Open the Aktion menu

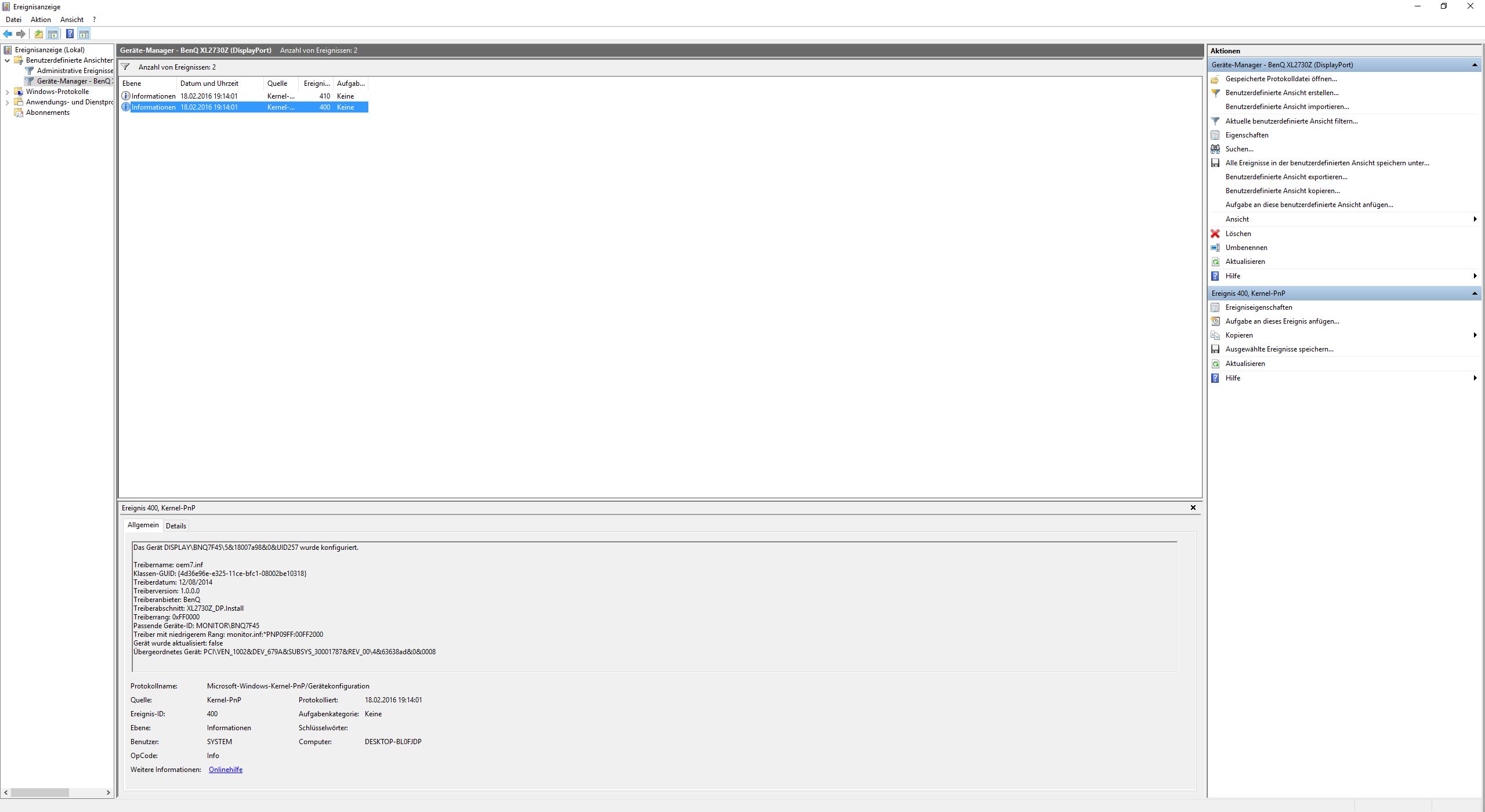(x=41, y=20)
